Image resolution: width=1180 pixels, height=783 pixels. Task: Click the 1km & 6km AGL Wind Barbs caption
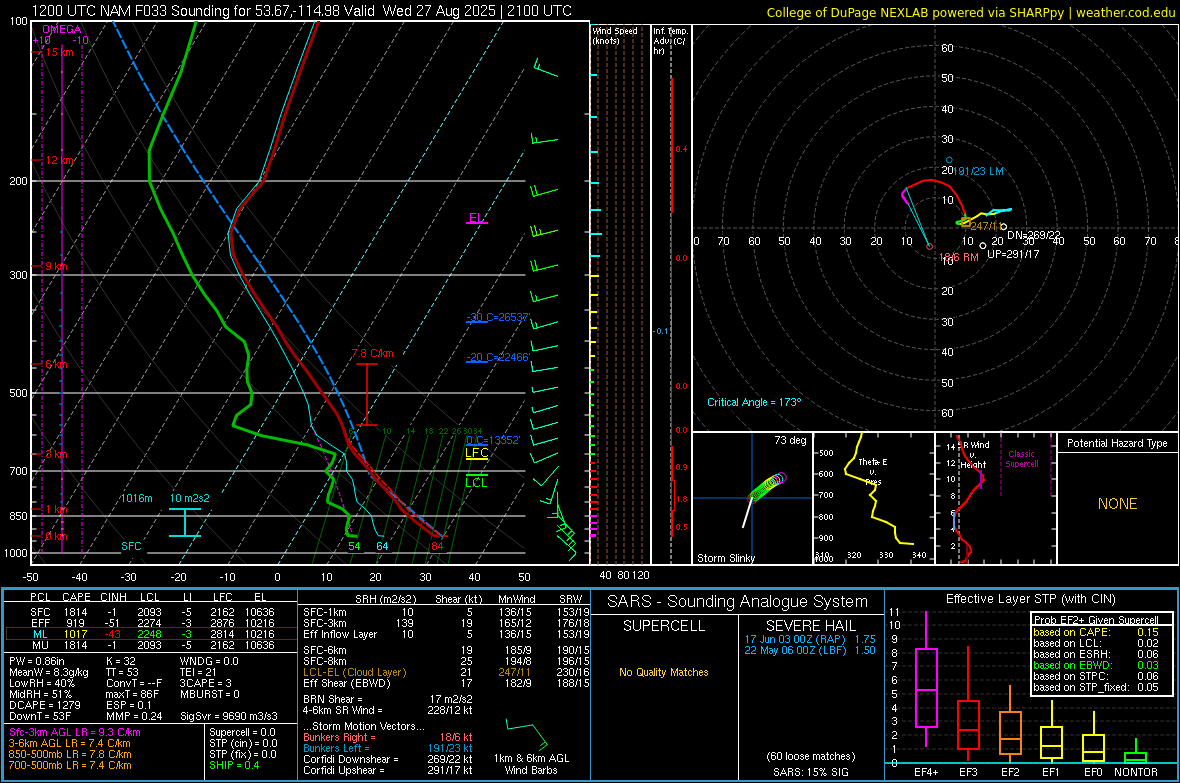[531, 764]
